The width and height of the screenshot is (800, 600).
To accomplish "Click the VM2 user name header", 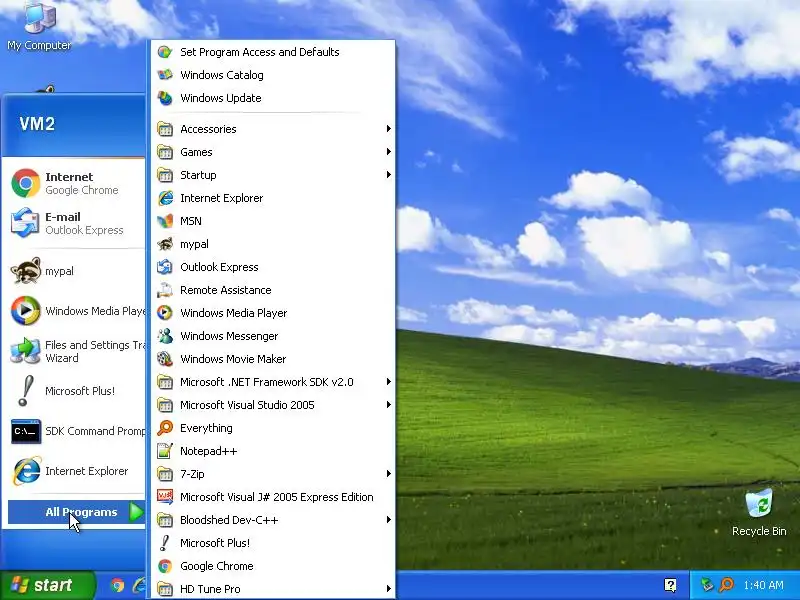I will [x=37, y=124].
